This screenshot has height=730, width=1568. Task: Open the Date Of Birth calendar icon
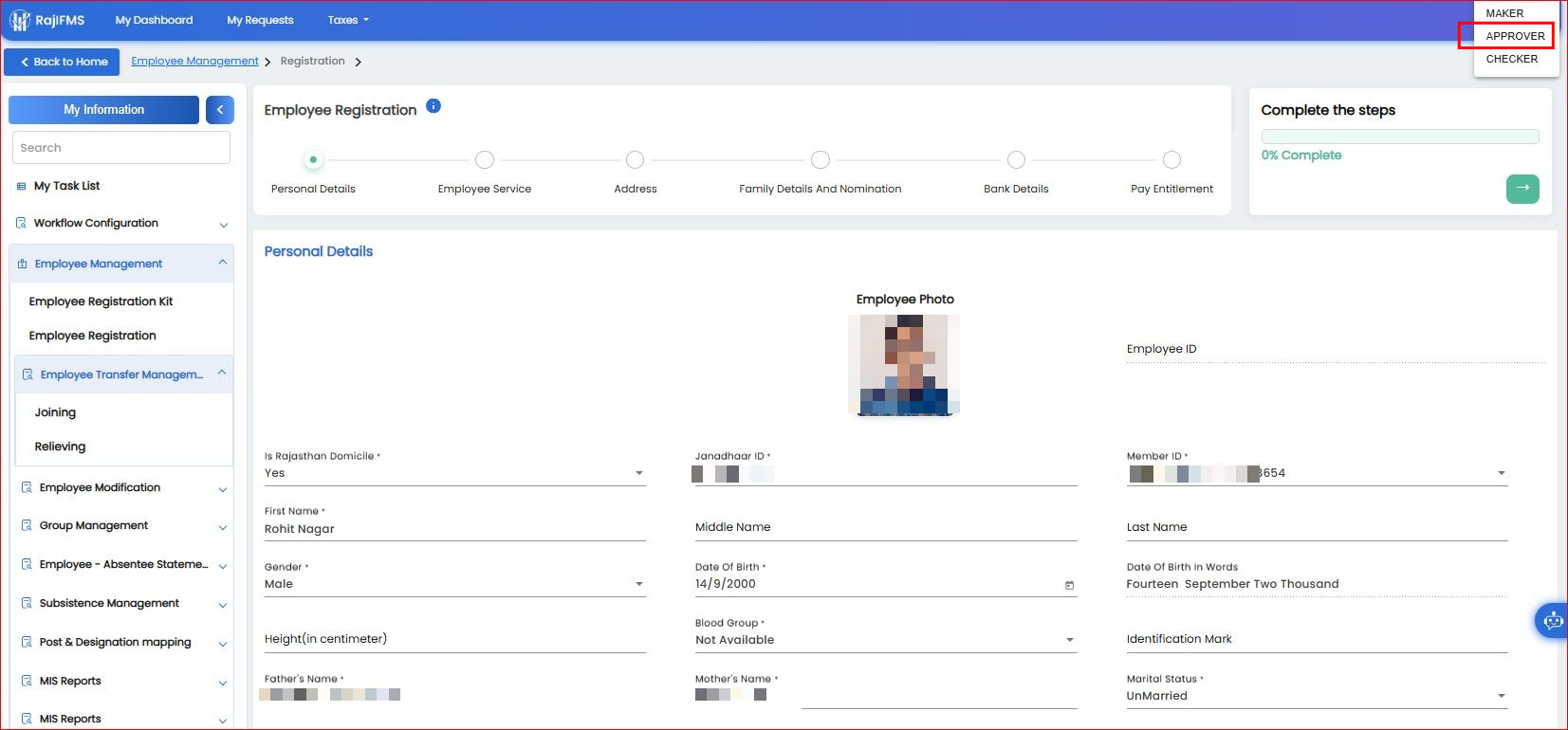[1069, 585]
